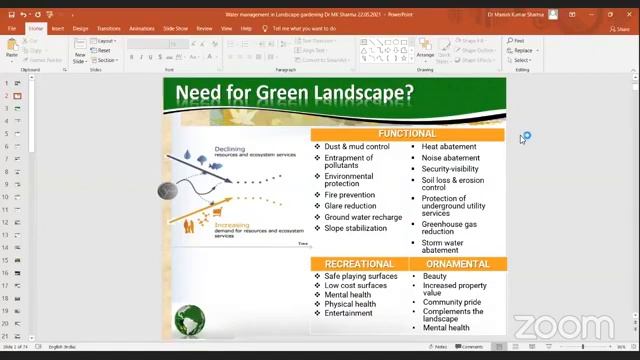Open the Quick Styles gallery
This screenshot has width=640, height=360.
click(x=444, y=51)
